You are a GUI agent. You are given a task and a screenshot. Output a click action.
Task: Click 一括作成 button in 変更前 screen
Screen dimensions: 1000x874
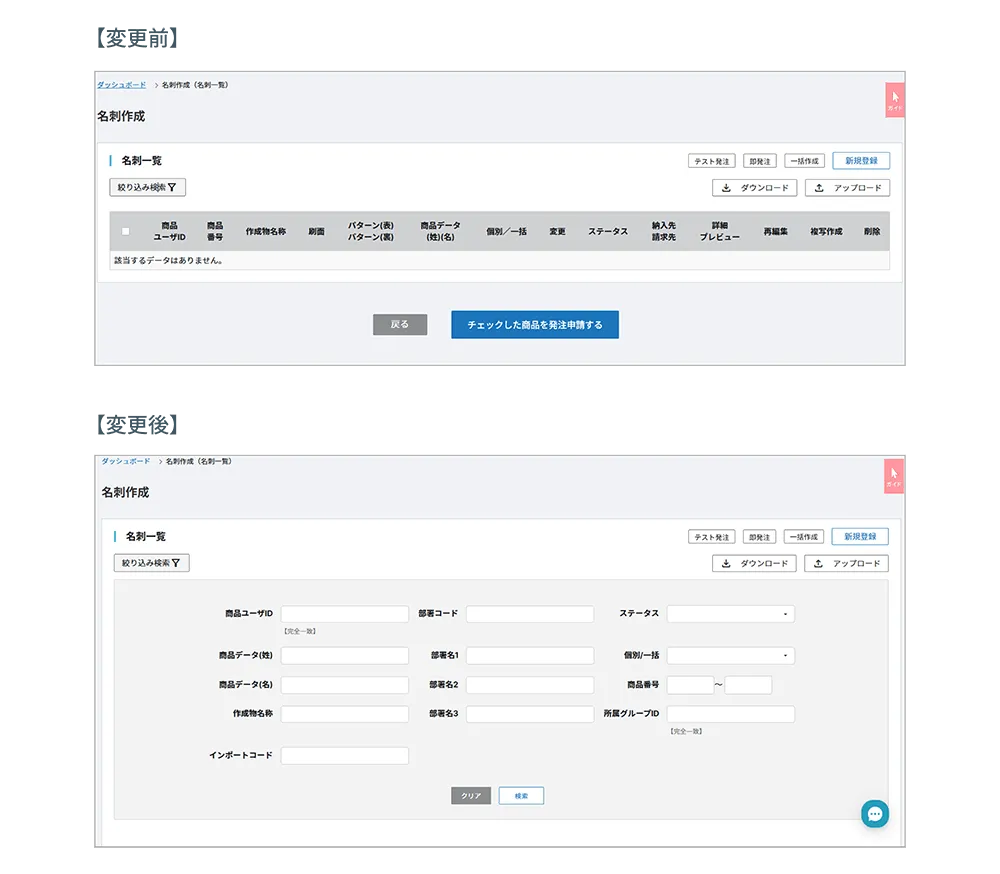click(x=804, y=161)
